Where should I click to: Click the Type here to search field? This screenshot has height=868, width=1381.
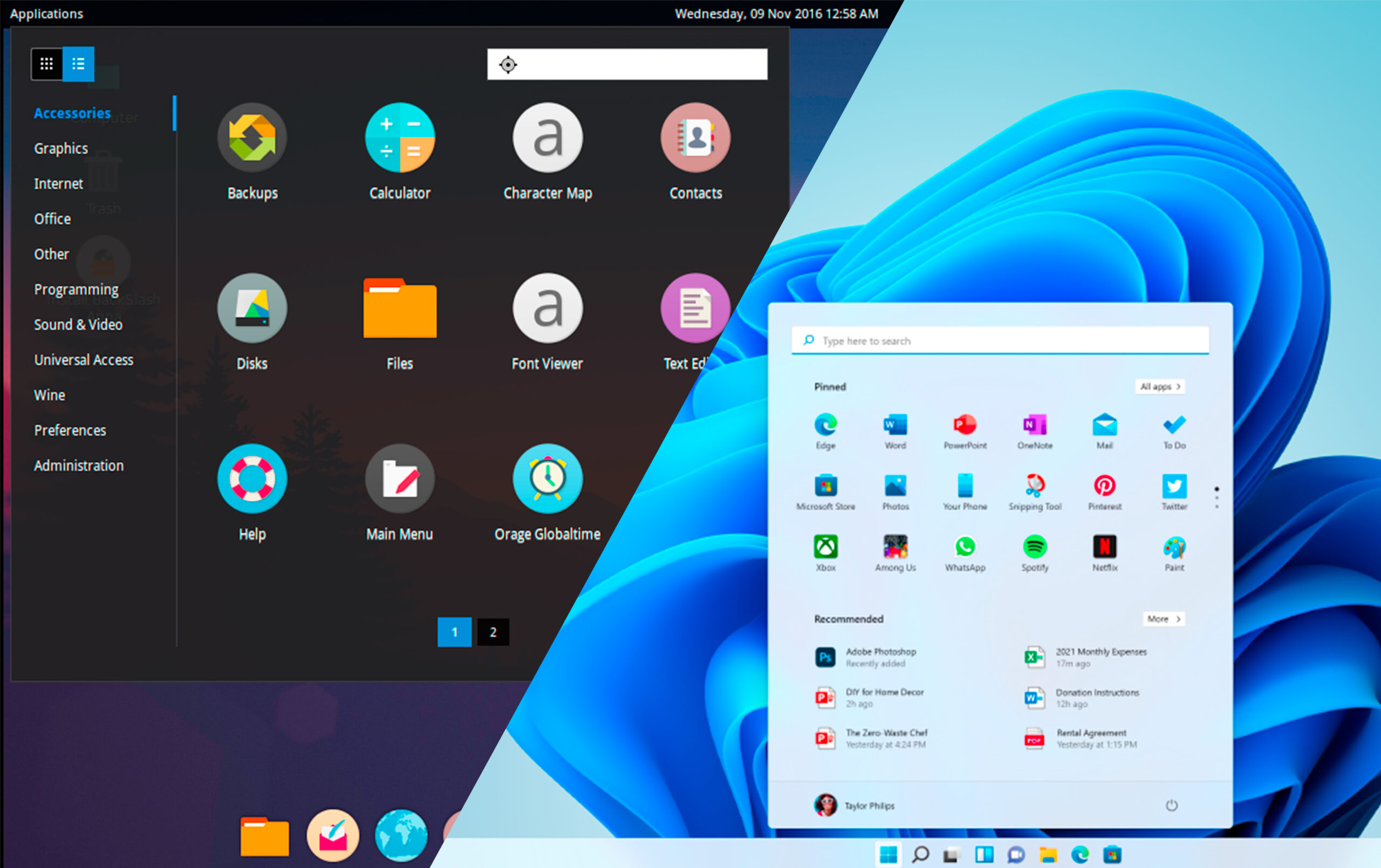1000,340
